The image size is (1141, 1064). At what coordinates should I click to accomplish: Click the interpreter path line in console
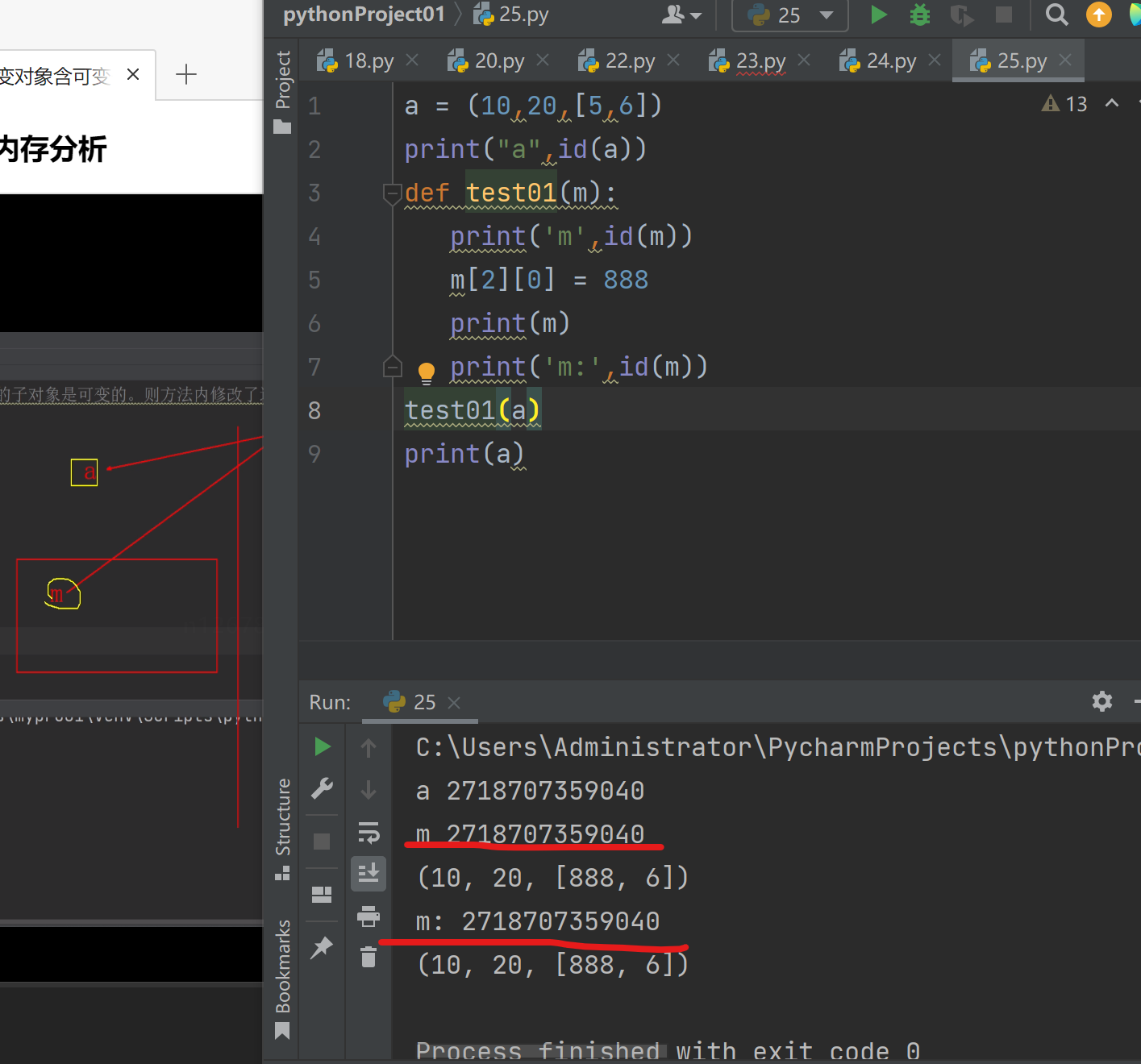(777, 747)
